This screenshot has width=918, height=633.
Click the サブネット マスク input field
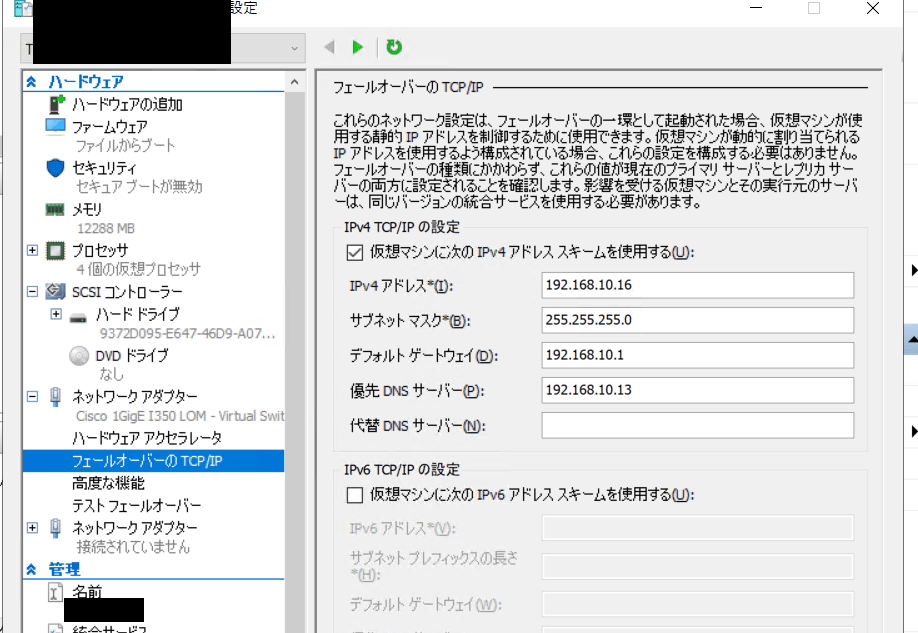pyautogui.click(x=697, y=320)
